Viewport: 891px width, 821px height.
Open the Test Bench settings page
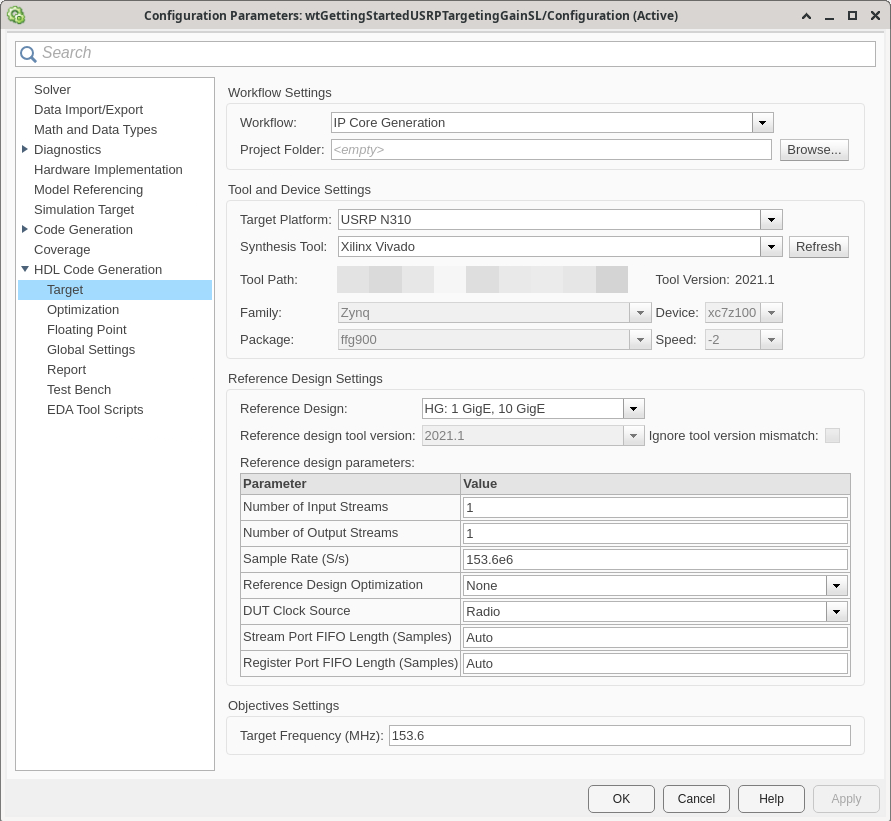pyautogui.click(x=79, y=389)
